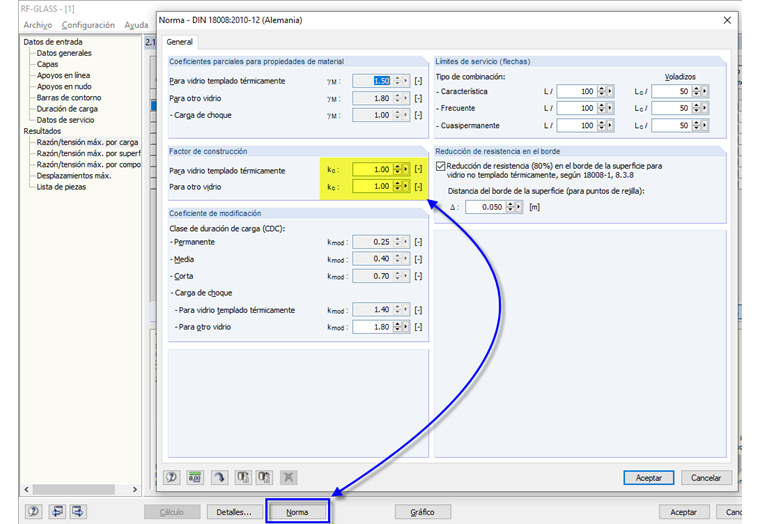Click reset default values arrow icon
Screen dimensions: 760x524
tap(220, 477)
